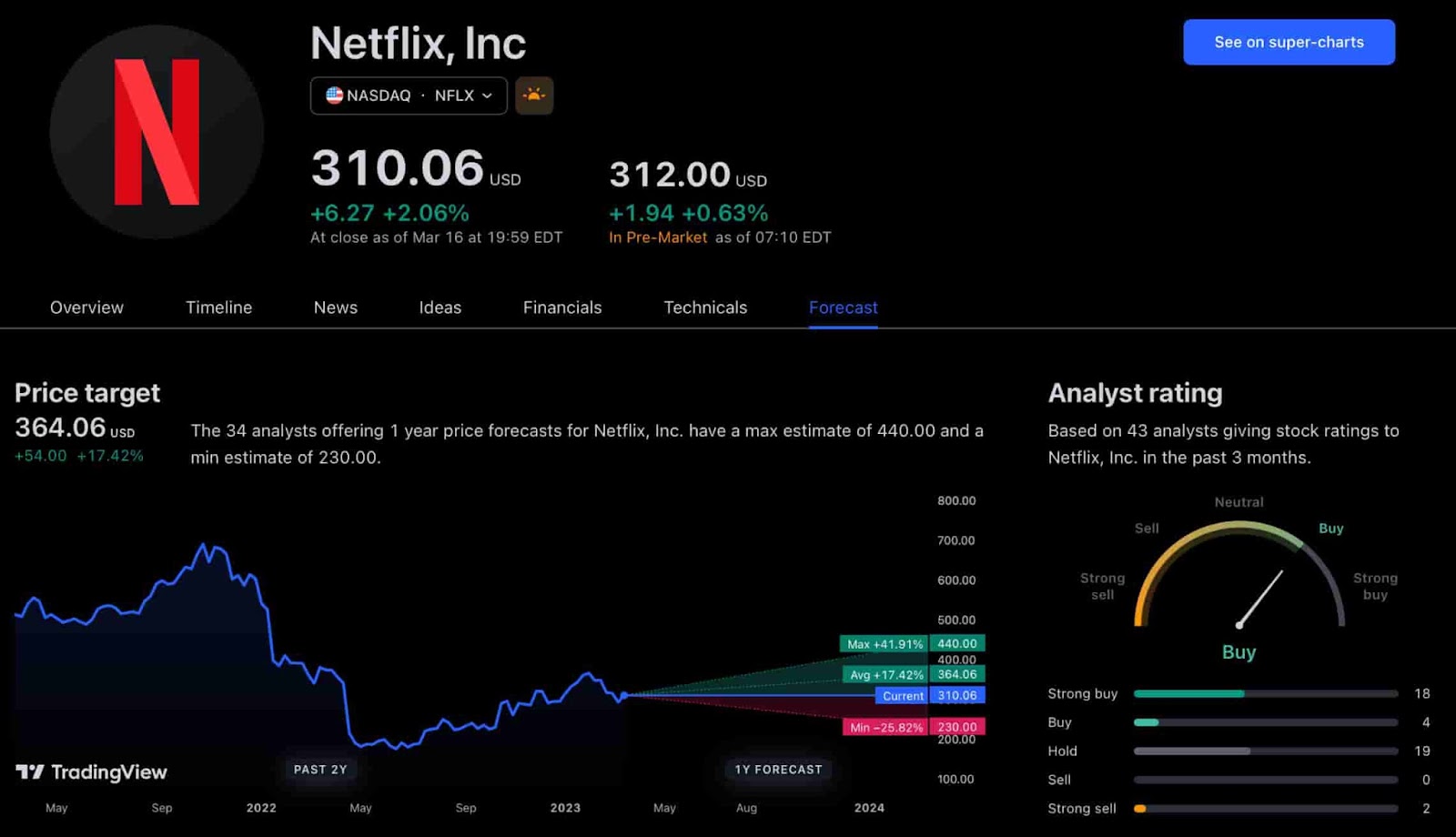This screenshot has width=1456, height=837.
Task: Open the Overview tab
Action: 86,308
